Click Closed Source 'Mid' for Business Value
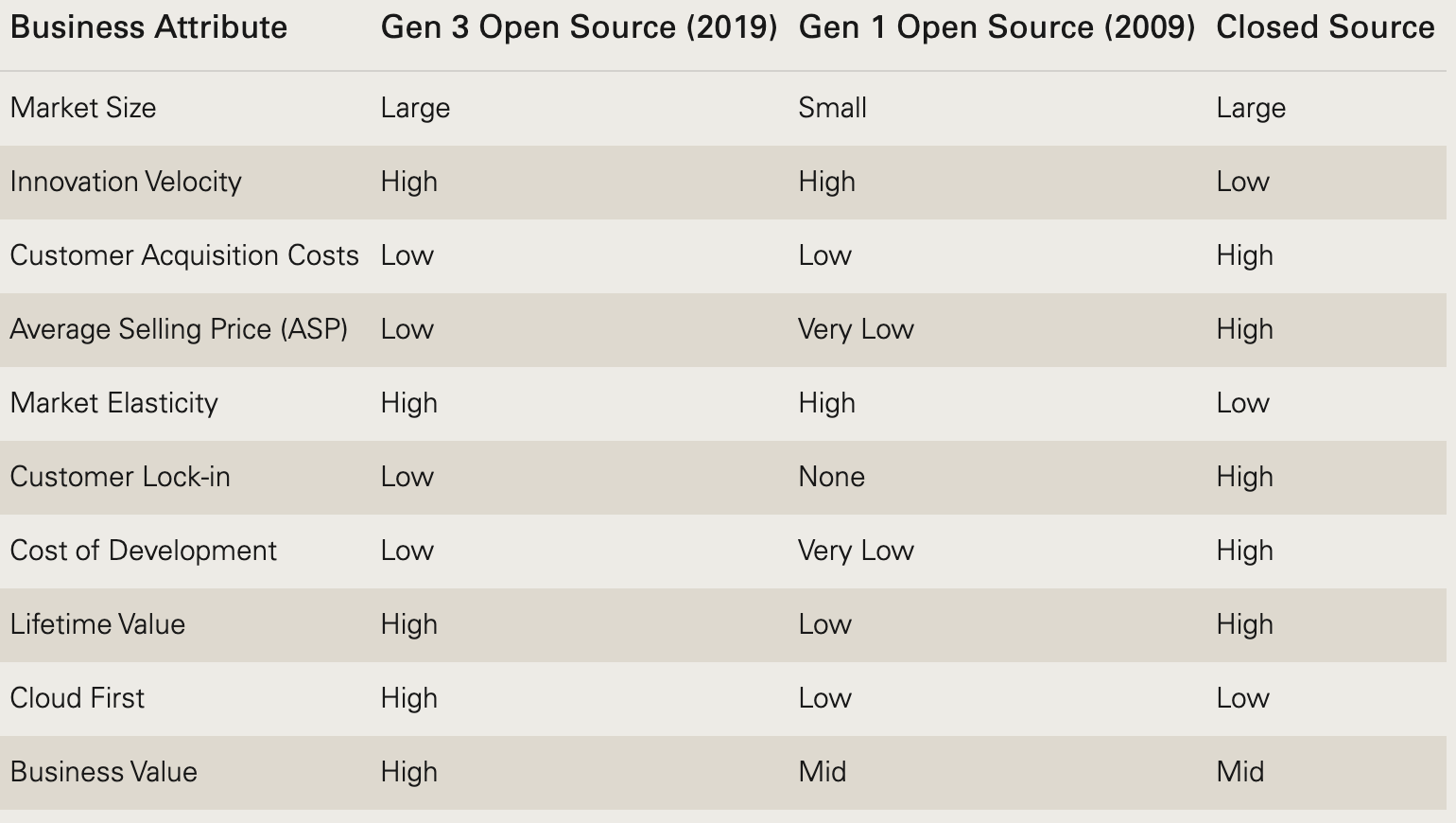 click(1239, 772)
